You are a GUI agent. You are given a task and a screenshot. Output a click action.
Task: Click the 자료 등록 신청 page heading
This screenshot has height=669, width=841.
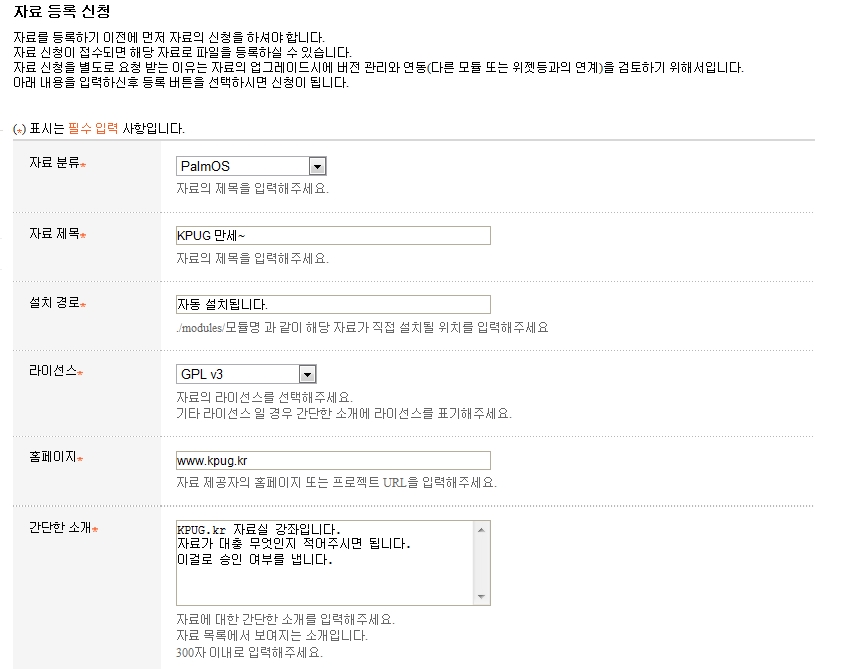(x=62, y=11)
